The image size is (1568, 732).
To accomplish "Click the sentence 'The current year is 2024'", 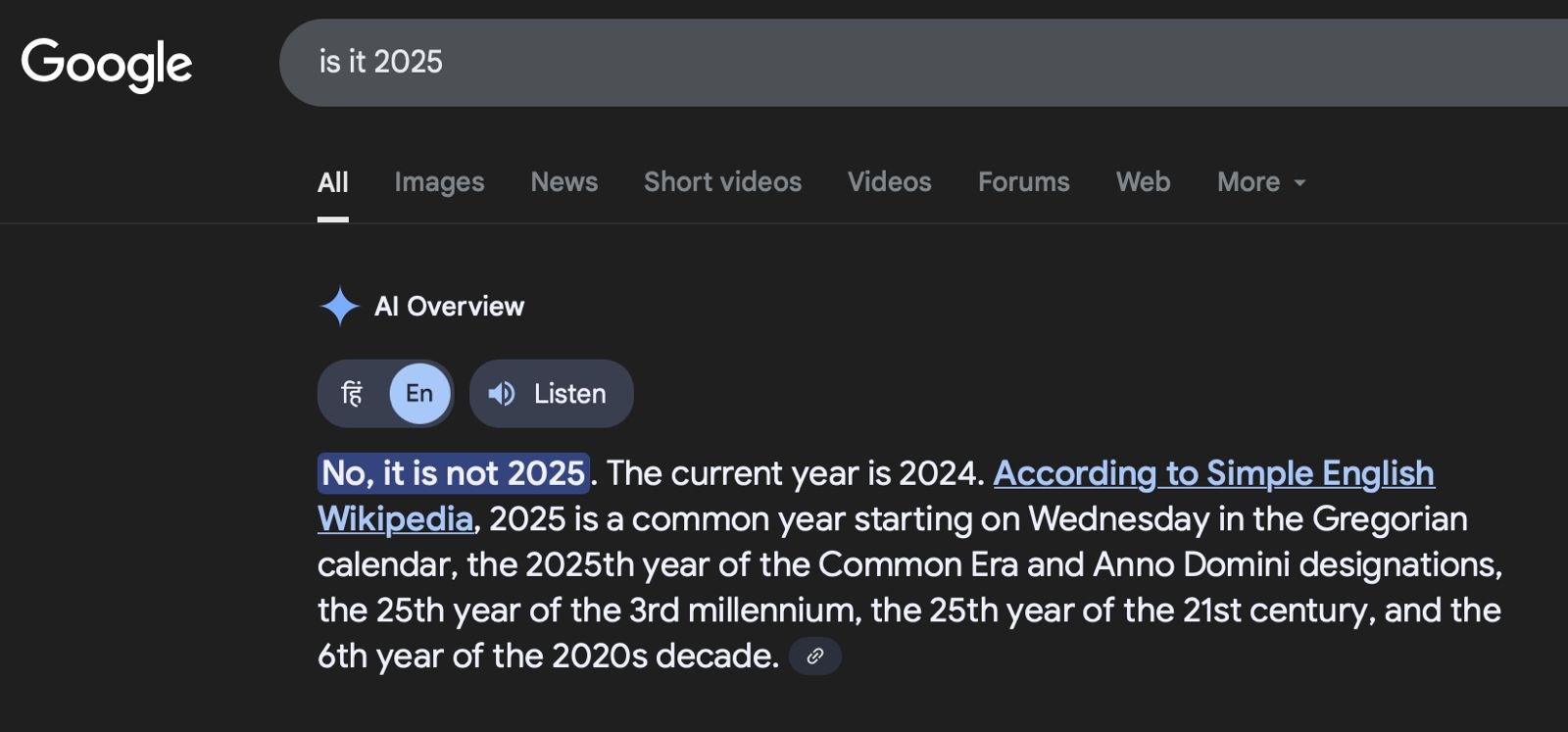I will click(x=794, y=474).
